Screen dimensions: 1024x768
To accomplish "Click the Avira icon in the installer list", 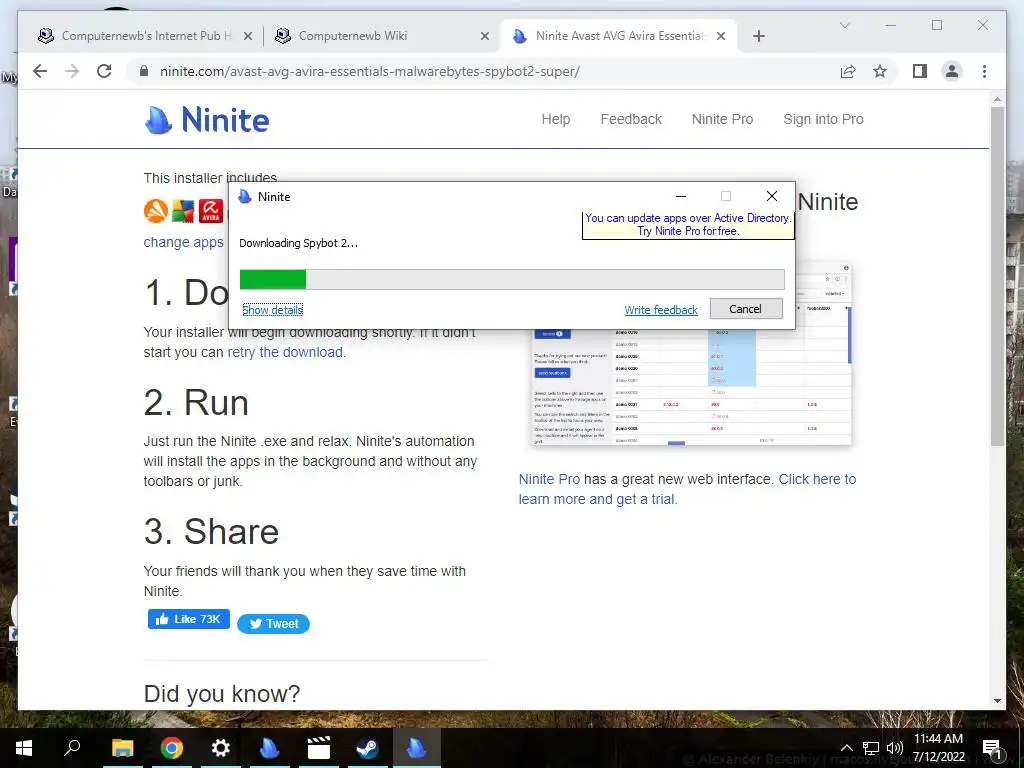I will click(211, 211).
